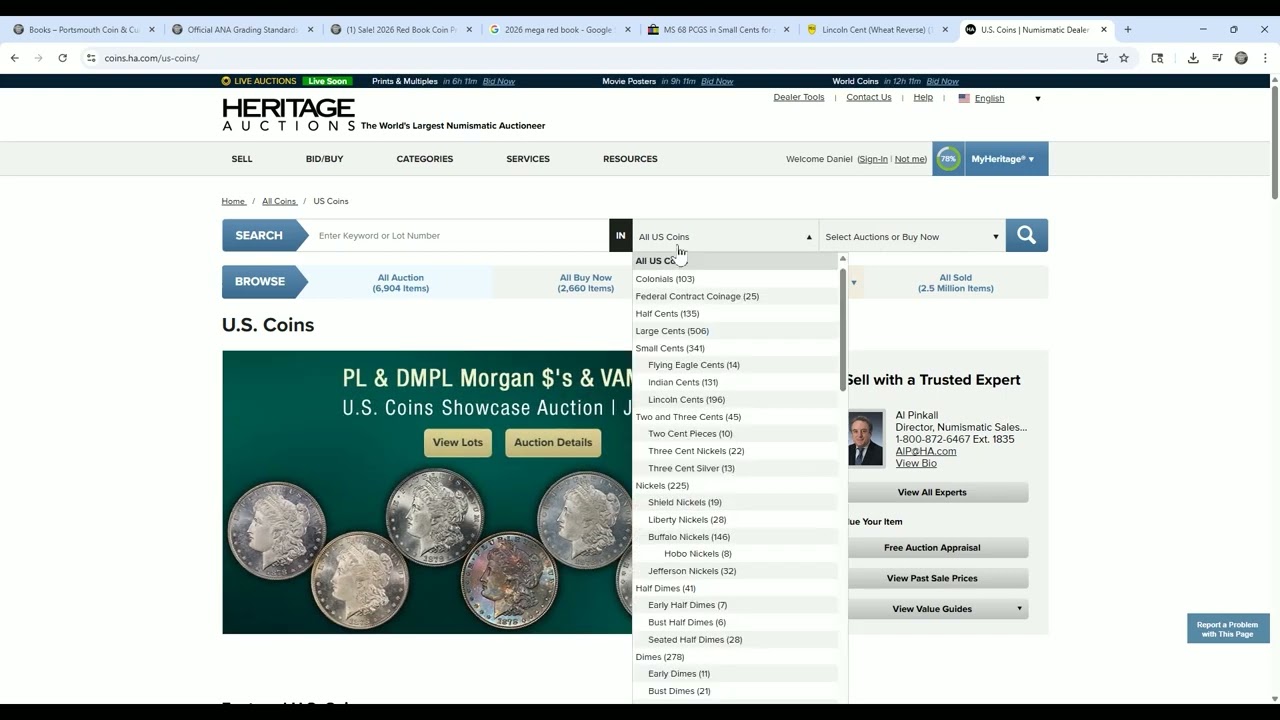
Task: Open the browser three-dot menu
Action: [x=1265, y=58]
